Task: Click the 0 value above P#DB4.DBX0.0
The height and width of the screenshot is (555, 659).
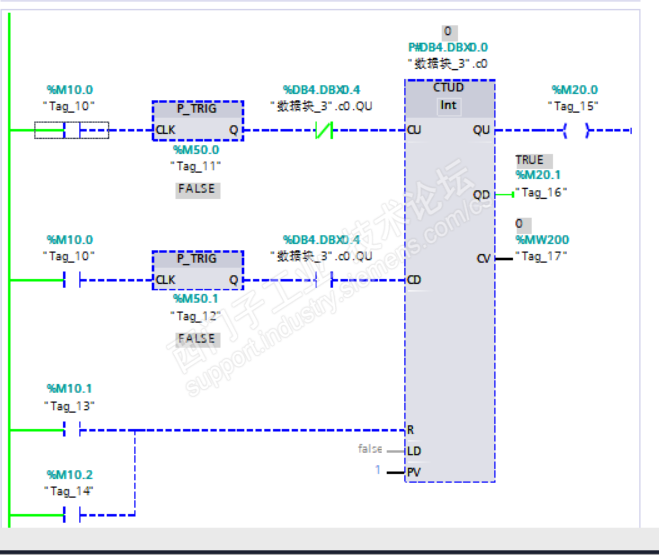Action: click(448, 32)
